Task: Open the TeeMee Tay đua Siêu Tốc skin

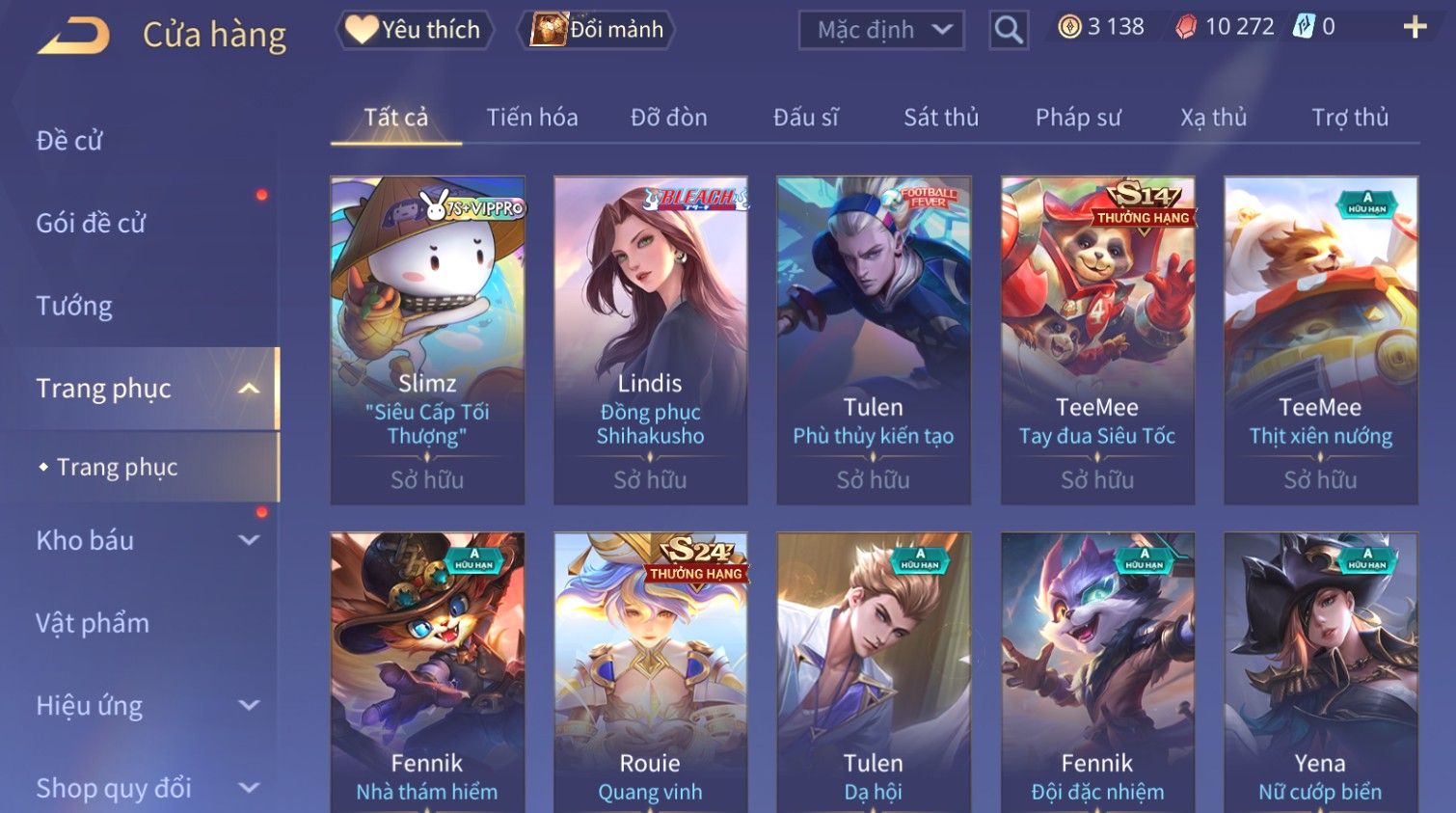Action: pos(1097,340)
